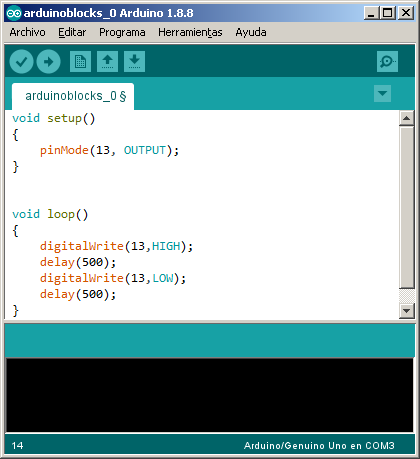Open the Herramientas menu
The width and height of the screenshot is (420, 459).
pos(190,32)
